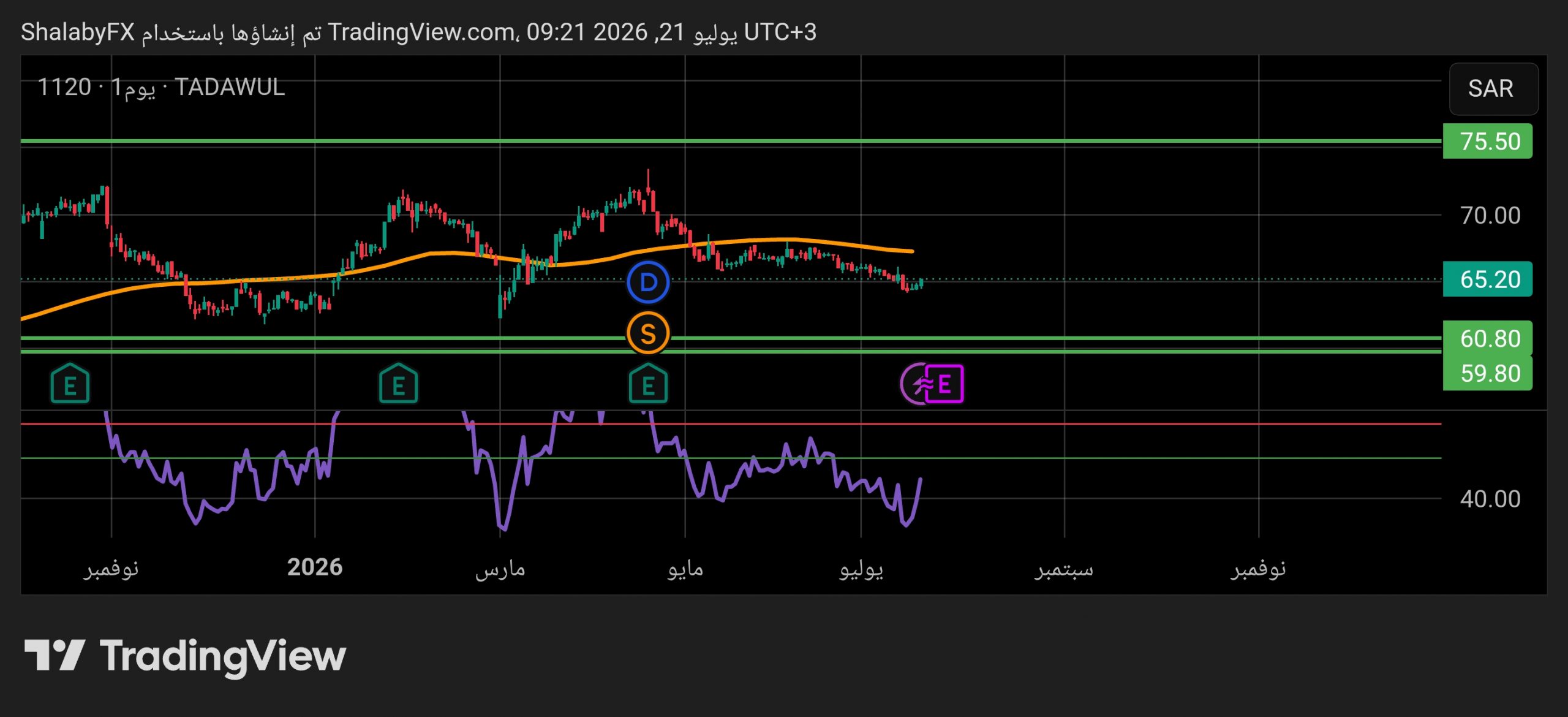The image size is (1568, 717).
Task: Click the سبتمبر label on time axis
Action: click(1064, 569)
